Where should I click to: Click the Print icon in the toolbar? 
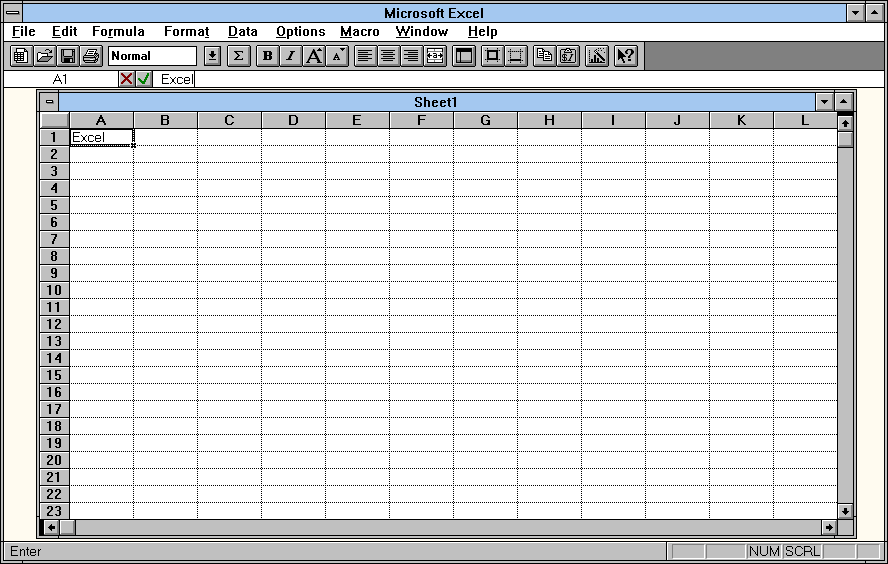(x=91, y=55)
